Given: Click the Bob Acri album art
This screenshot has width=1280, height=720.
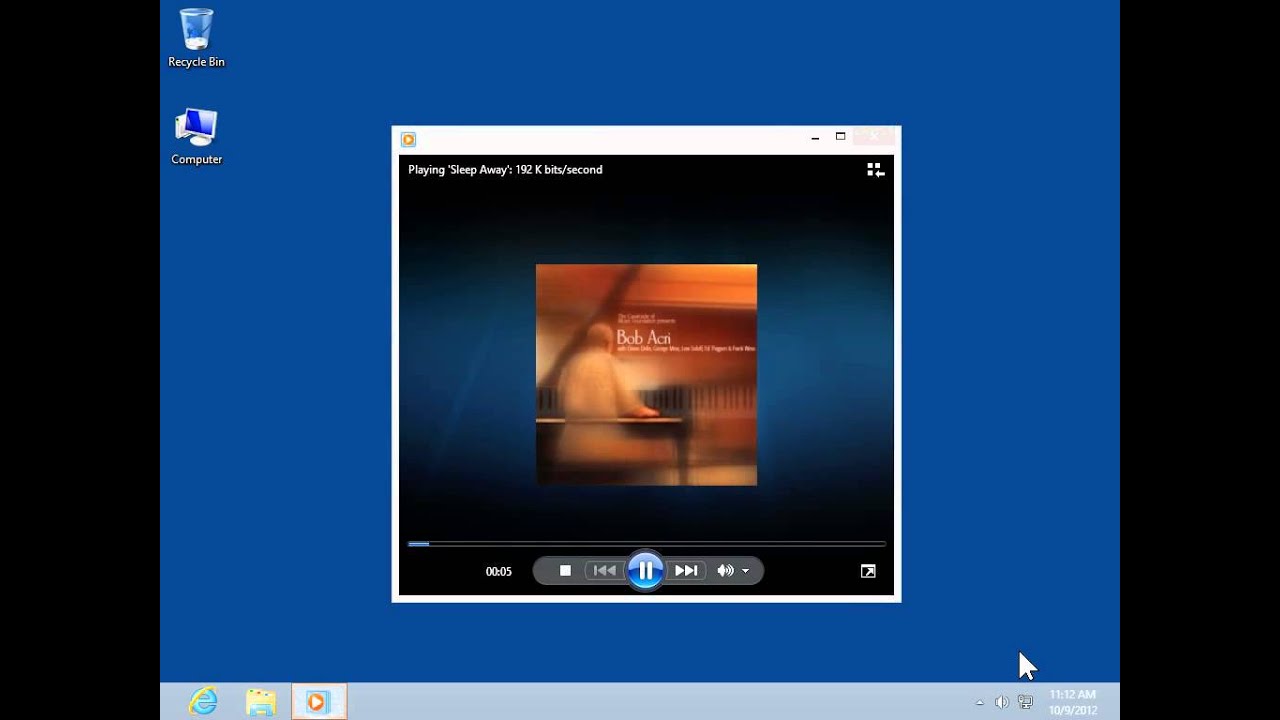Looking at the screenshot, I should click(x=646, y=375).
